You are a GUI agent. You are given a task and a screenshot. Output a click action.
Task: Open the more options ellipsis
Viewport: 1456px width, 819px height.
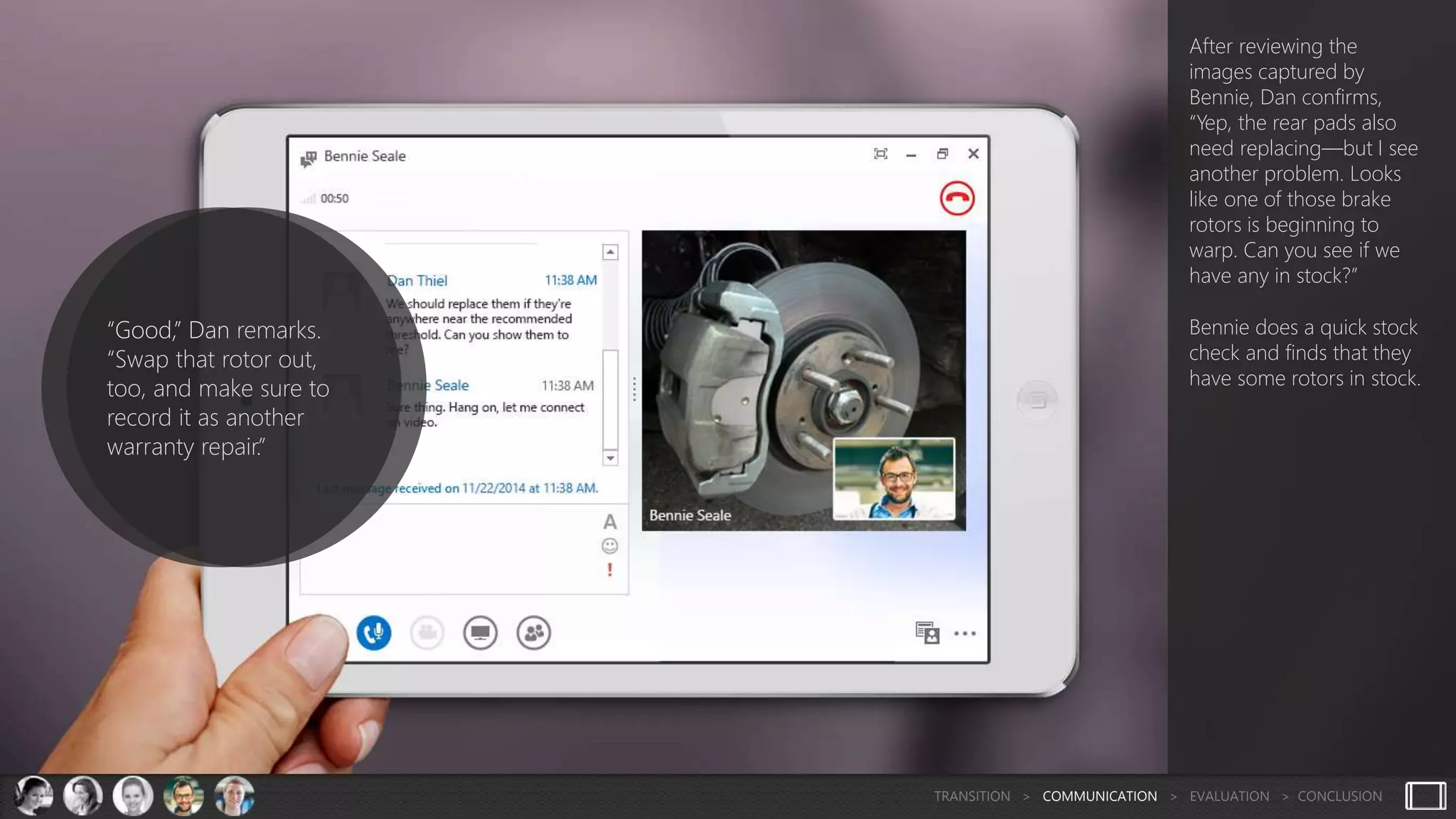965,633
